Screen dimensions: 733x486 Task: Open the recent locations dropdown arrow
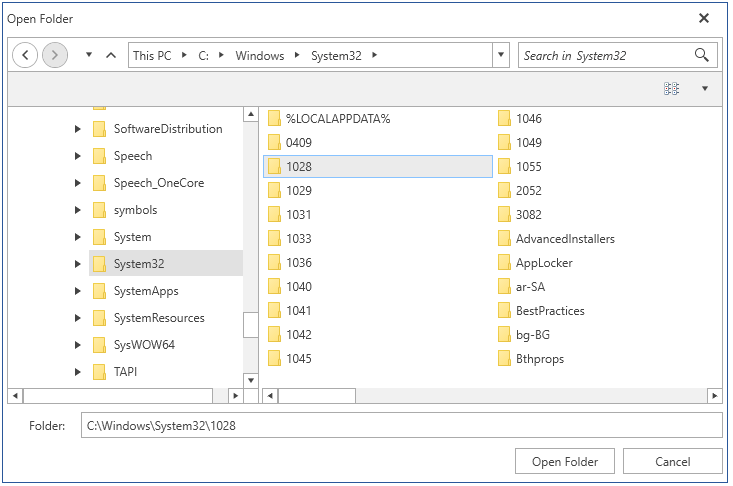click(x=89, y=55)
